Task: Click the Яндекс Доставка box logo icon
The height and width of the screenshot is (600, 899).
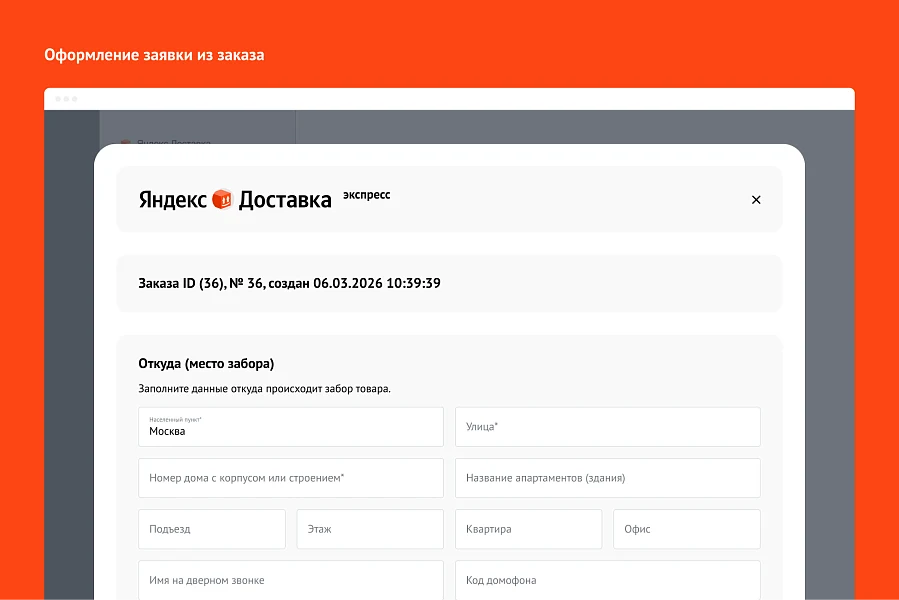Action: tap(222, 199)
